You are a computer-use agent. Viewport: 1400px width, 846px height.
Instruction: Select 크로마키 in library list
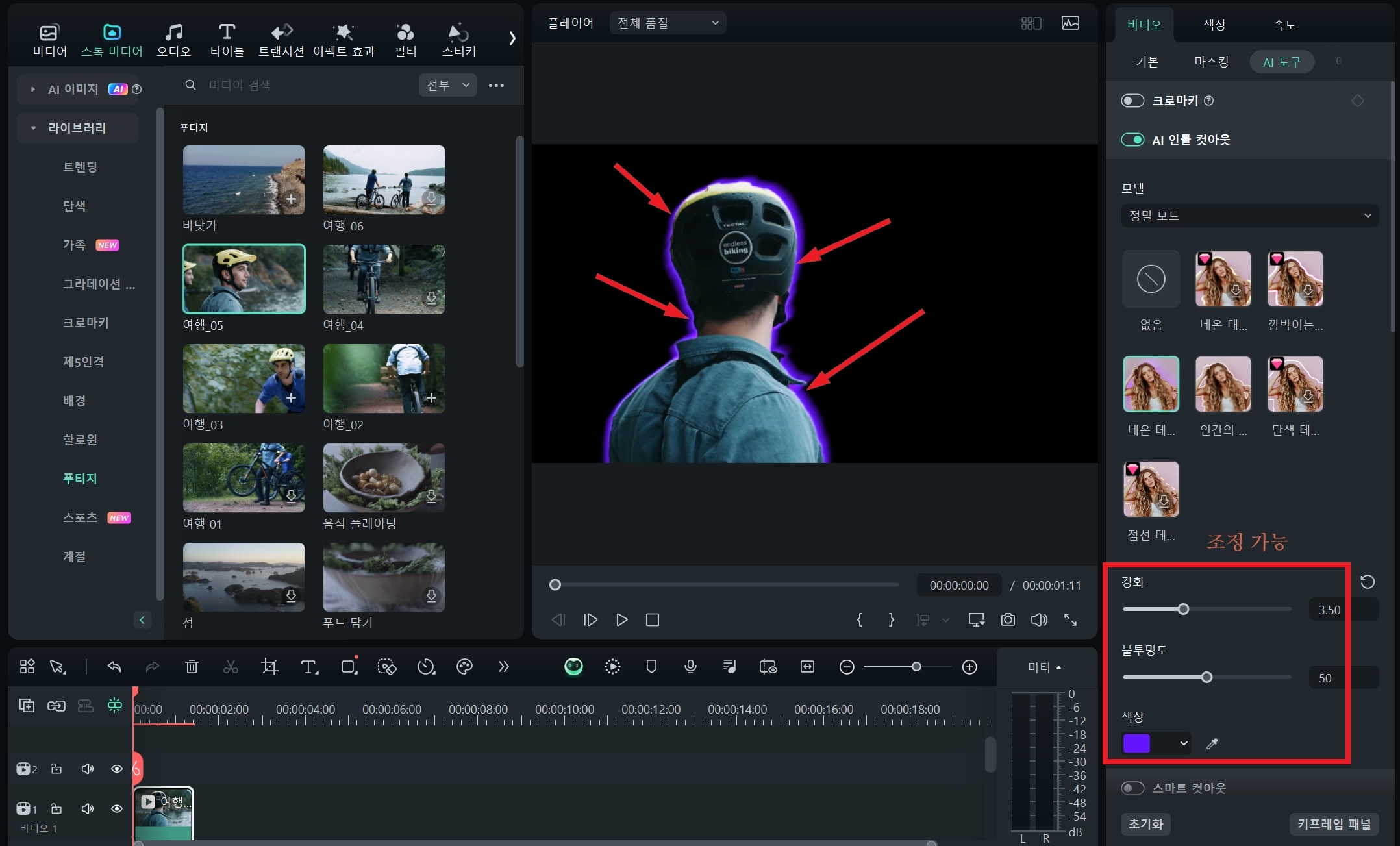(86, 323)
